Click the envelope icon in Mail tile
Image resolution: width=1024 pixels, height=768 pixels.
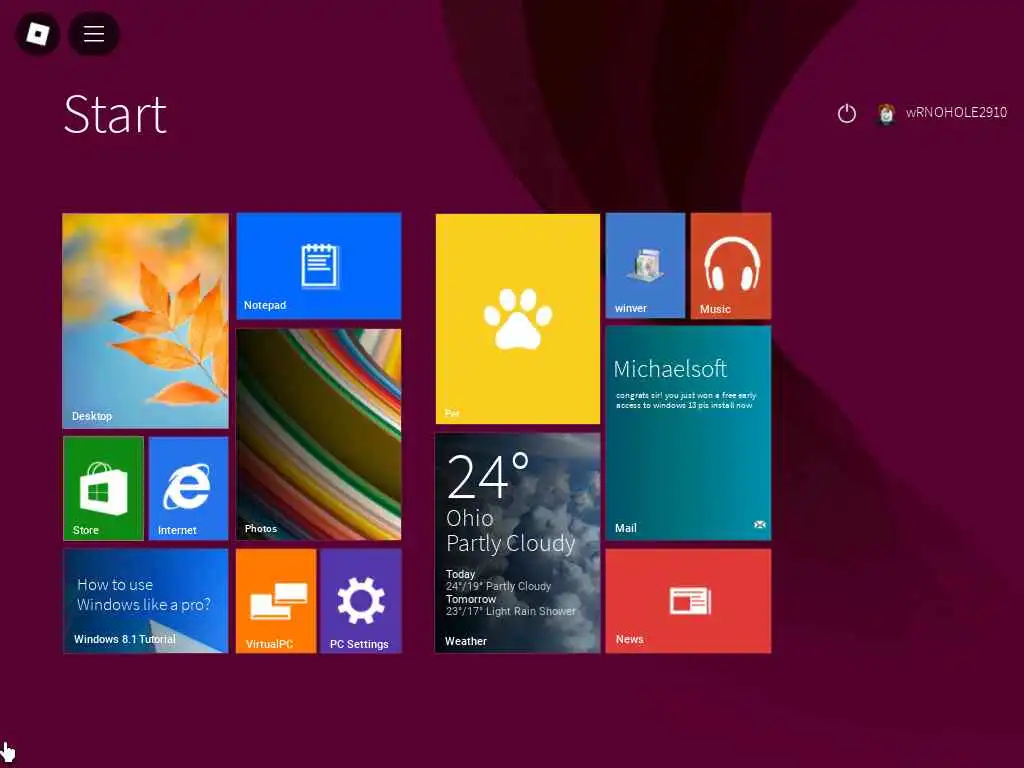(x=760, y=524)
